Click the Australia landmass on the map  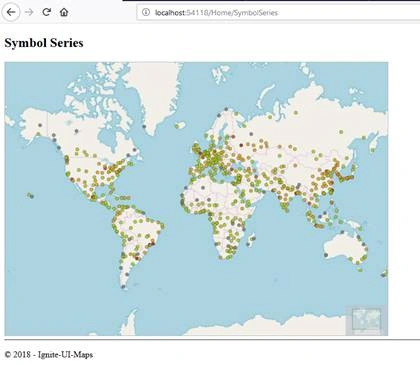click(345, 247)
